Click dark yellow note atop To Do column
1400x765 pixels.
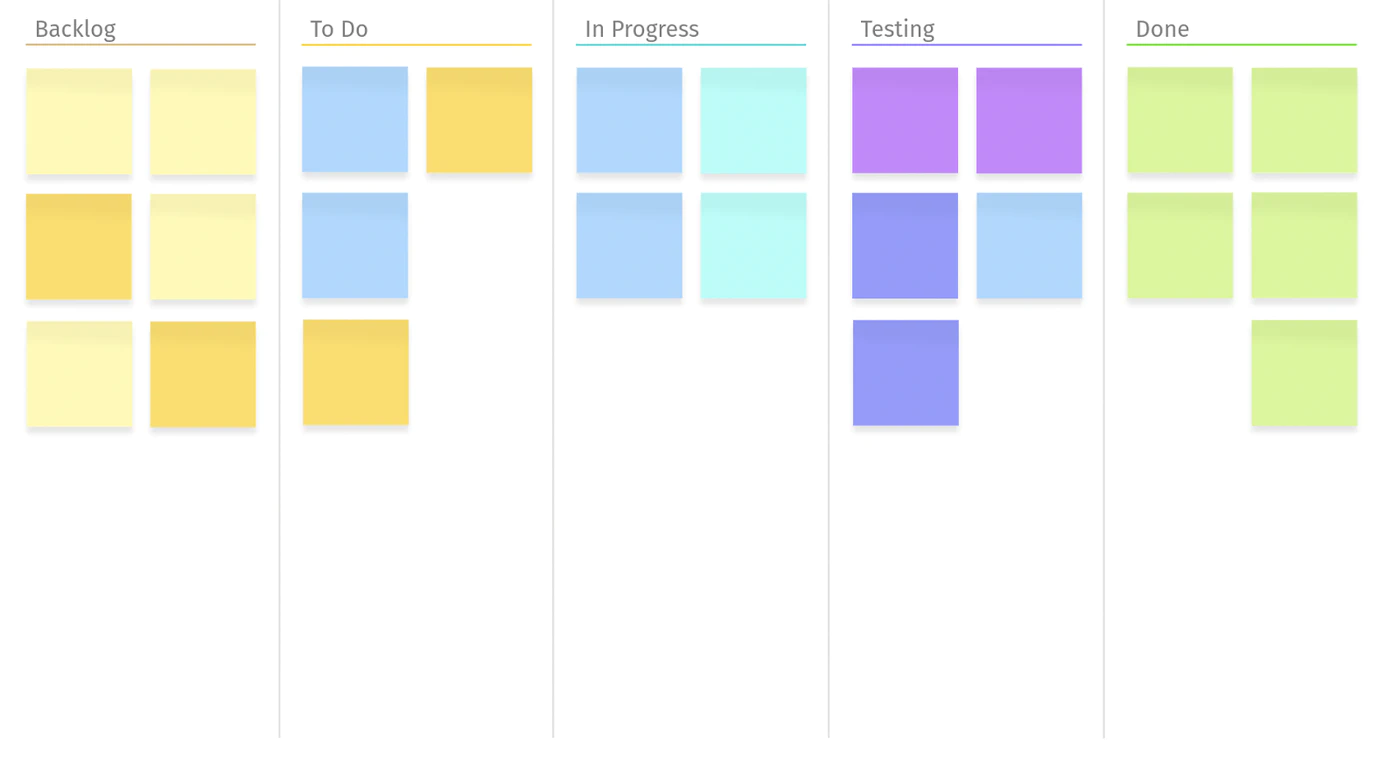pos(479,120)
